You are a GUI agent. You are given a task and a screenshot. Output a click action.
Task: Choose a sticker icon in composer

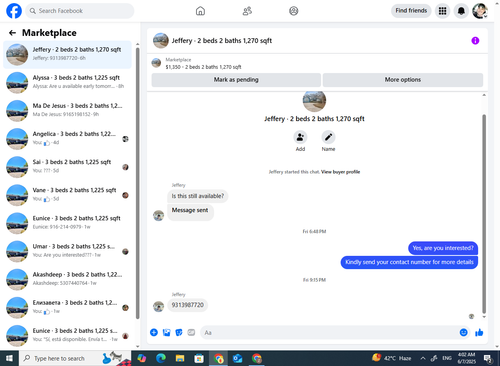(179, 332)
